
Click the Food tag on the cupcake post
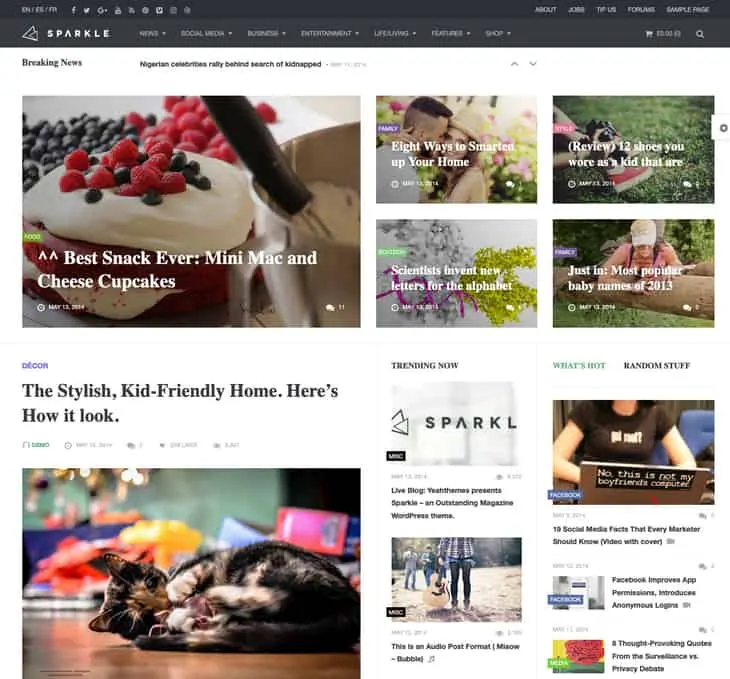pos(32,237)
